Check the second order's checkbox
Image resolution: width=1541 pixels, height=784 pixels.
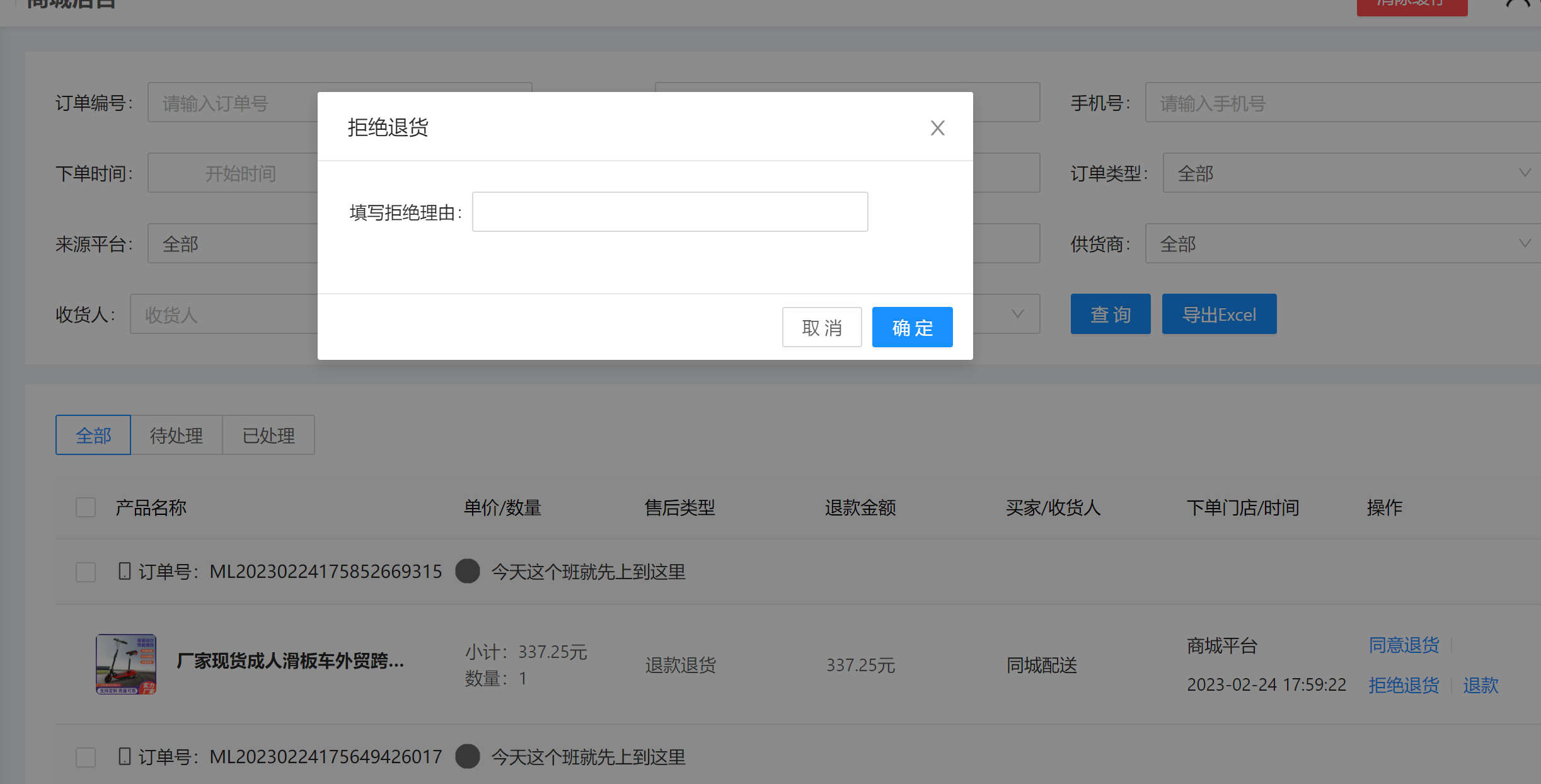(86, 756)
